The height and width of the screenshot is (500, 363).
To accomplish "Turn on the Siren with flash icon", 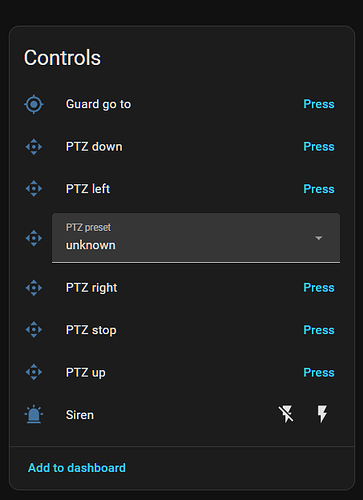I will tap(322, 414).
